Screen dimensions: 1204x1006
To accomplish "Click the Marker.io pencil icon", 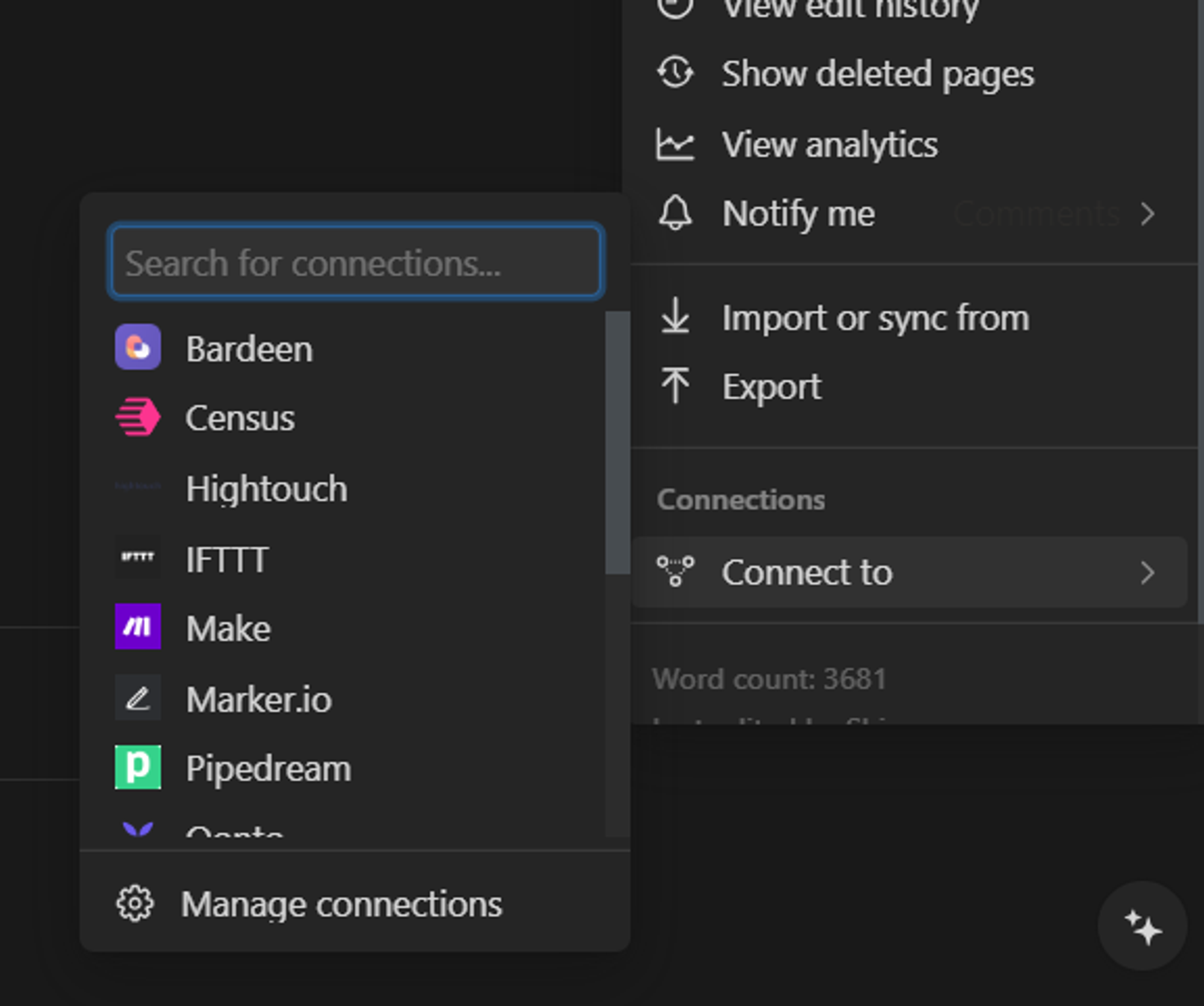I will coord(138,698).
